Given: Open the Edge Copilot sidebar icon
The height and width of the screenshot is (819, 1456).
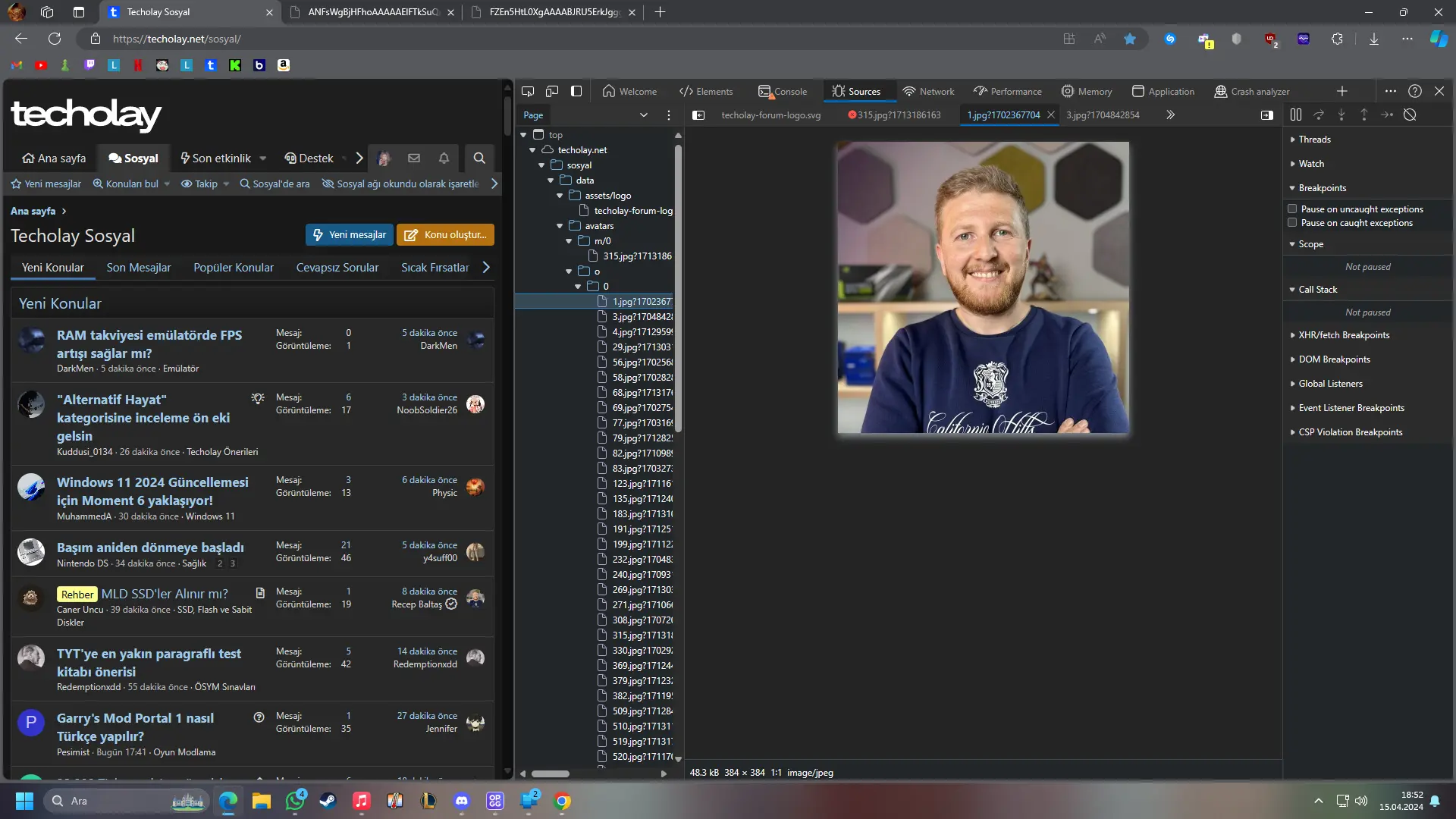Looking at the screenshot, I should pyautogui.click(x=1439, y=39).
